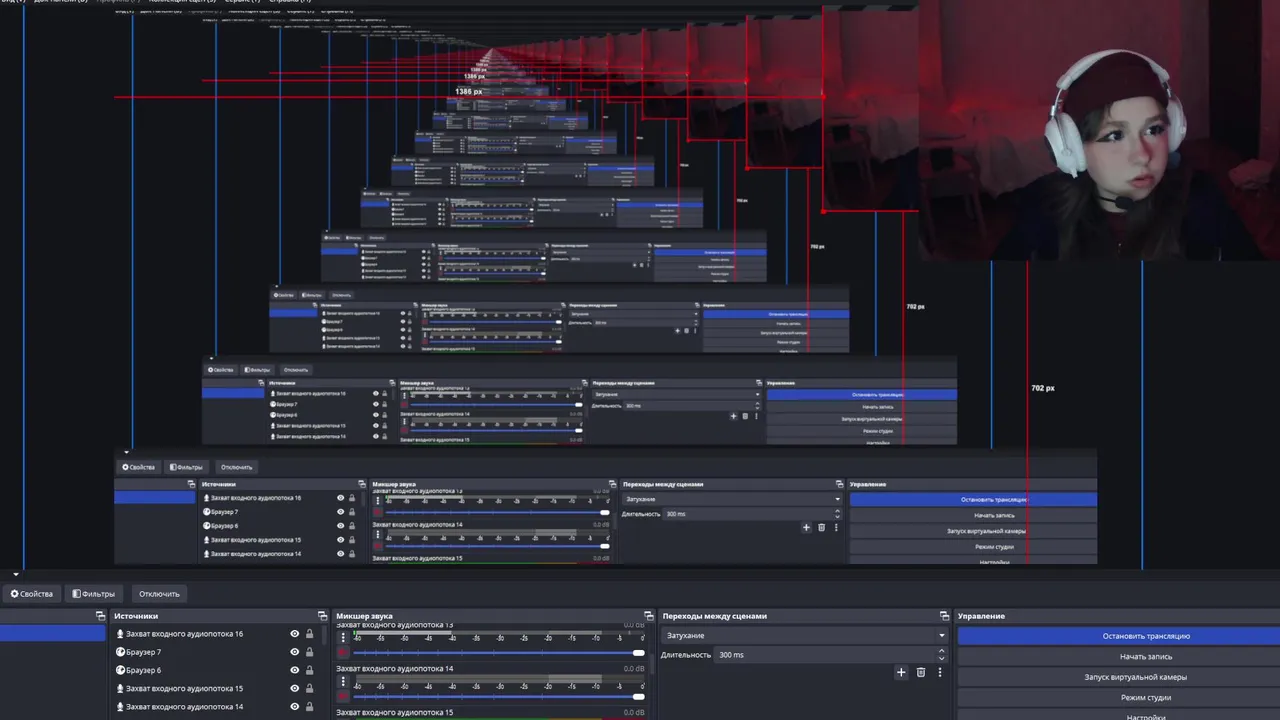
Task: Toggle eye visibility of Браузер 6, main Sources dock
Action: [295, 670]
